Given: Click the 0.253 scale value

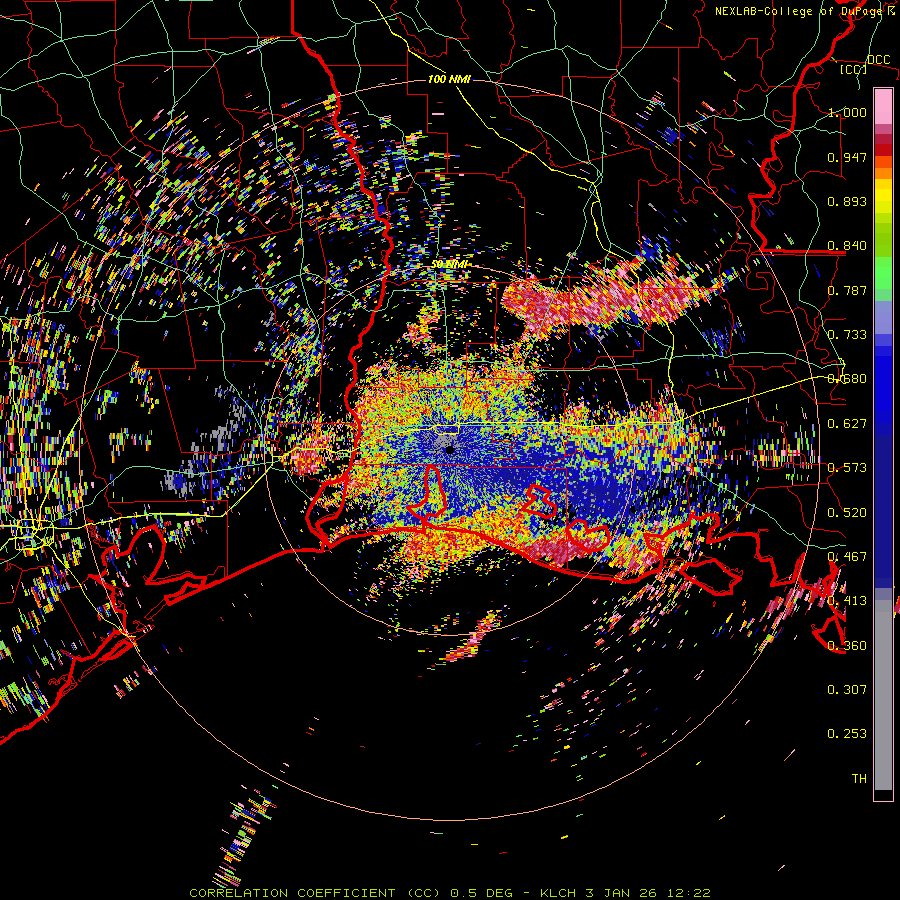Looking at the screenshot, I should (847, 734).
